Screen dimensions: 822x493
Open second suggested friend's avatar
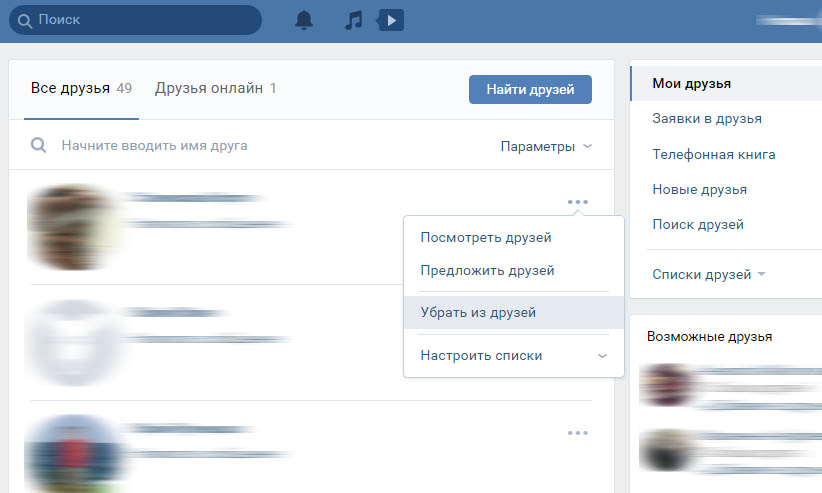(667, 450)
